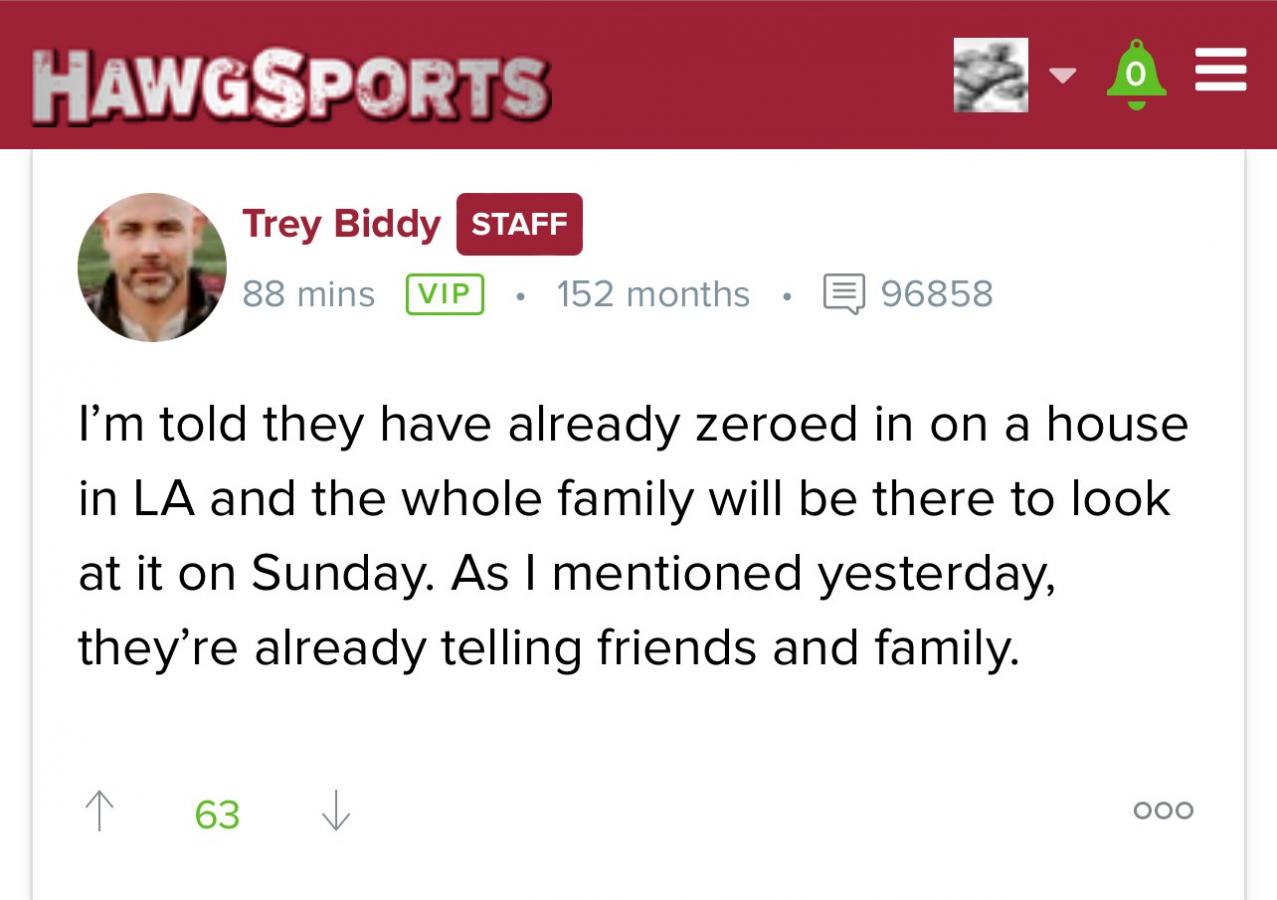Viewport: 1277px width, 900px height.
Task: Click Trey Biddy's round avatar photo
Action: click(x=152, y=267)
